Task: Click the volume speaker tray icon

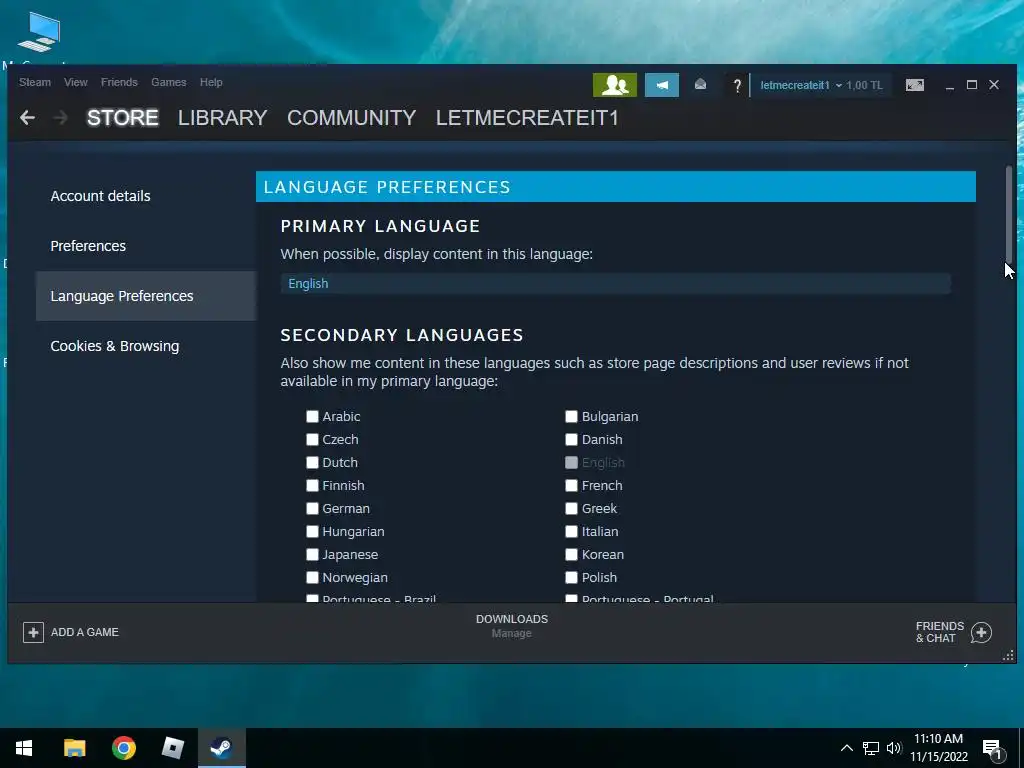Action: point(893,748)
